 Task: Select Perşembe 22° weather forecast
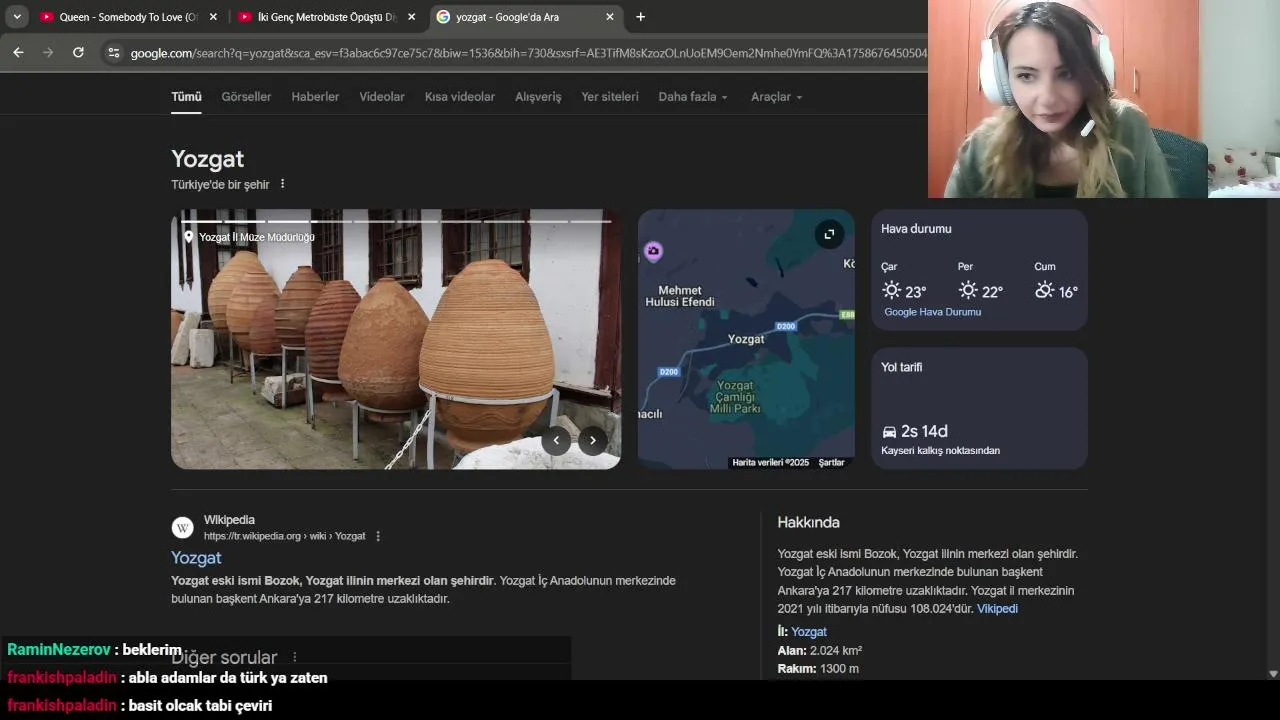click(980, 282)
